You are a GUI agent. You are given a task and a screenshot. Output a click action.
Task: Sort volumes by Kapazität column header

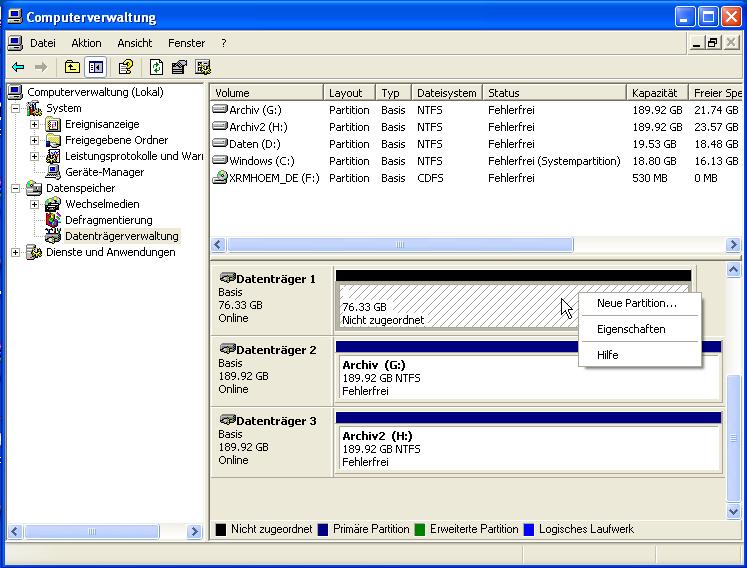tap(656, 93)
